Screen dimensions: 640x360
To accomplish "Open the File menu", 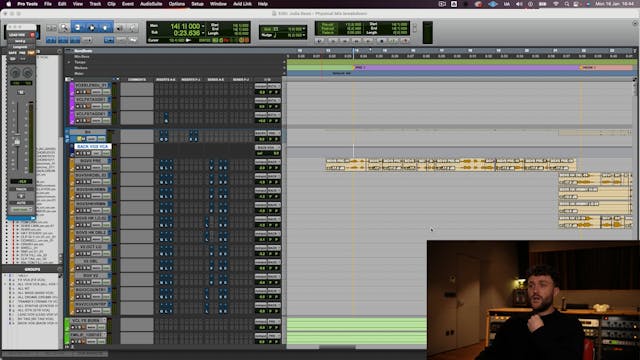I will tap(48, 4).
